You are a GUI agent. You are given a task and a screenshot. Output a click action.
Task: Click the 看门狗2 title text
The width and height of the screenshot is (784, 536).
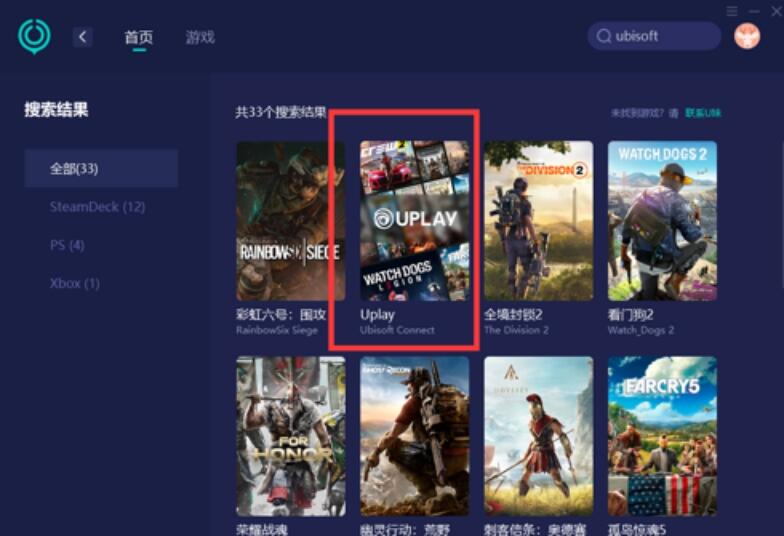pos(630,314)
